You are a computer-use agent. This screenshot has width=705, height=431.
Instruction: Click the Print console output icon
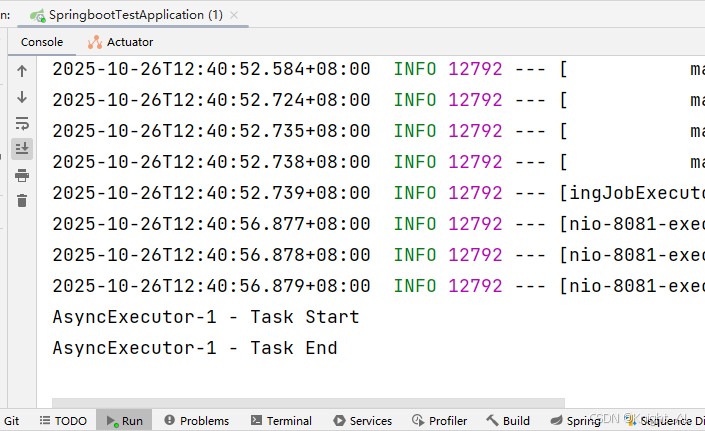(x=21, y=175)
